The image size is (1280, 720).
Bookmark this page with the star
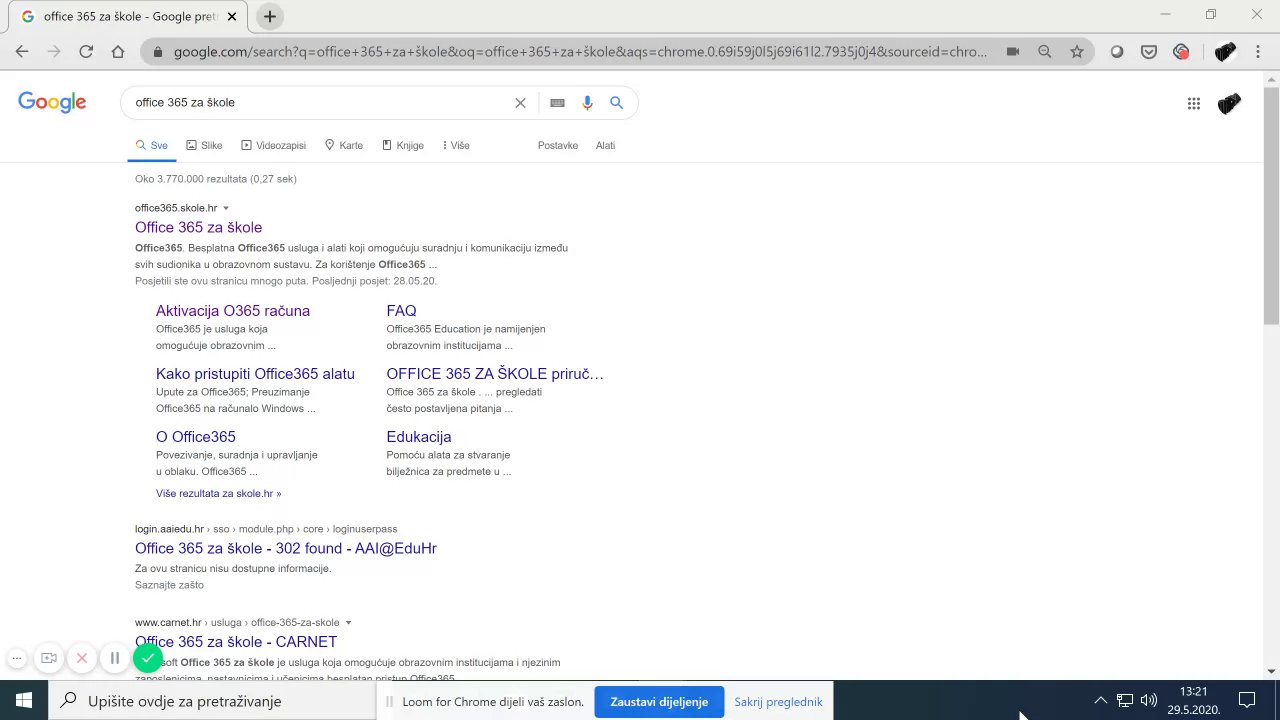pyautogui.click(x=1077, y=52)
